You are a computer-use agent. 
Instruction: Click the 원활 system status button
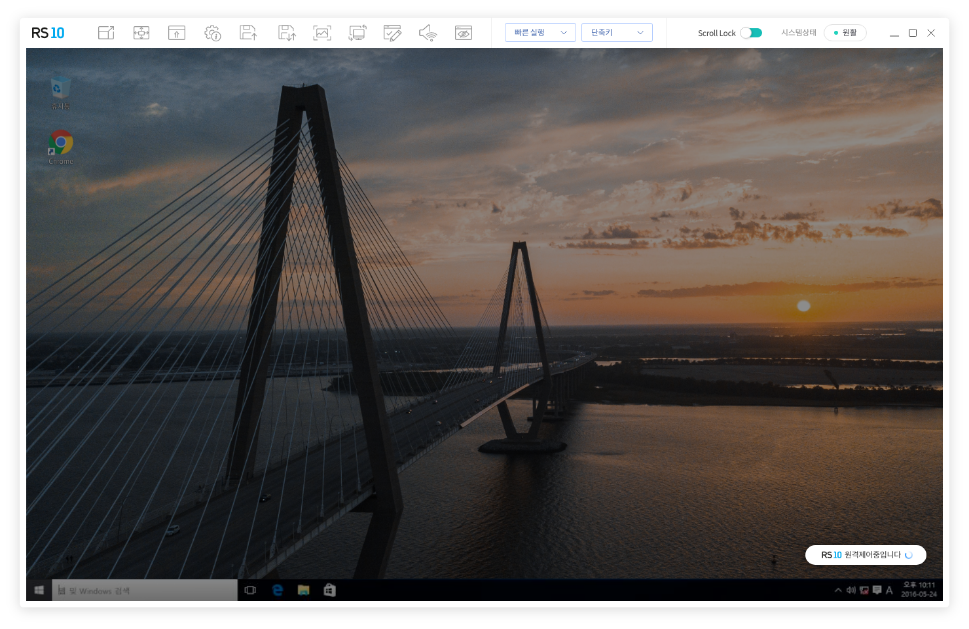tap(845, 33)
